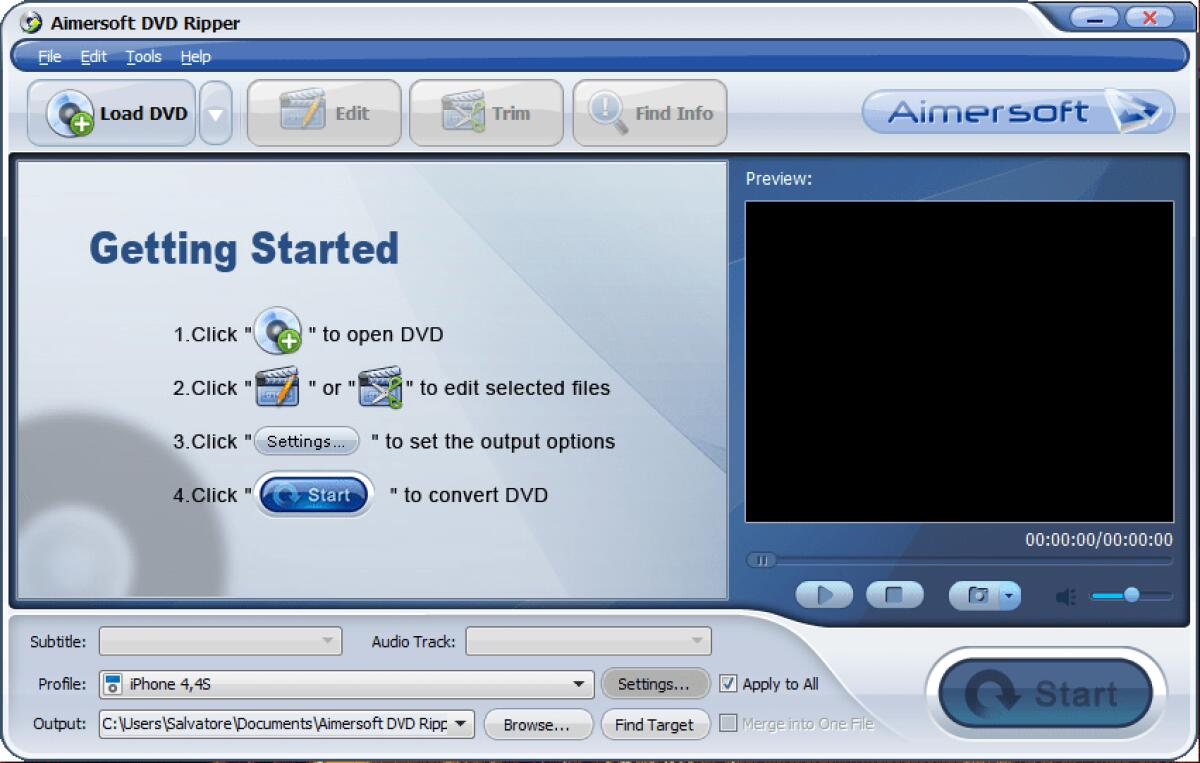Uncheck the Apply to All checkbox
1200x763 pixels.
(x=728, y=684)
